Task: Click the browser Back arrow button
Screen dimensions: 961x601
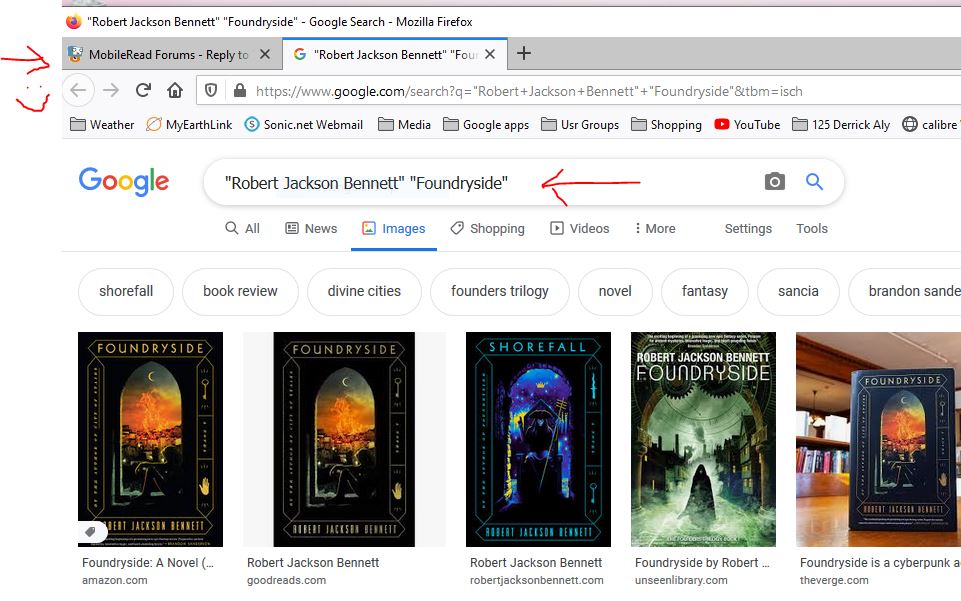Action: click(78, 91)
